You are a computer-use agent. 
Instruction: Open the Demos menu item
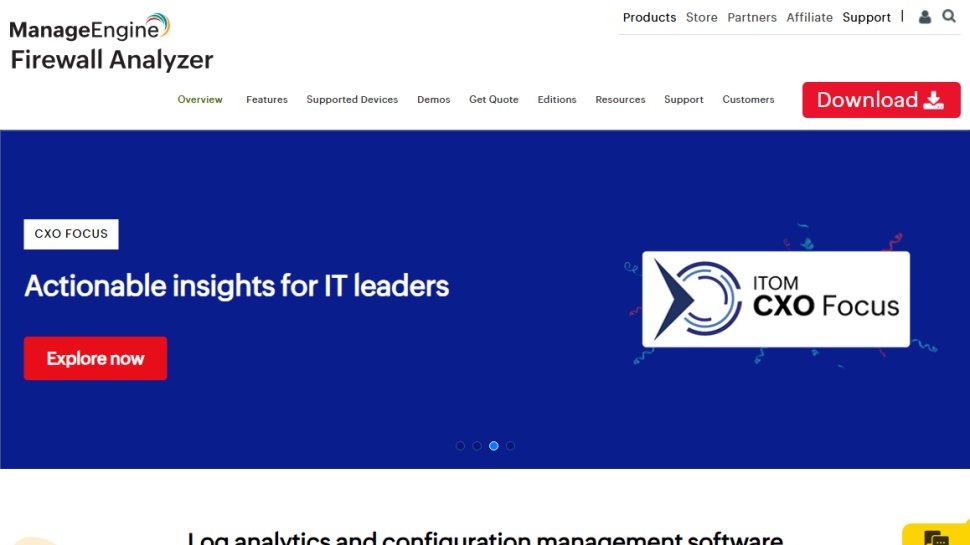pos(434,100)
